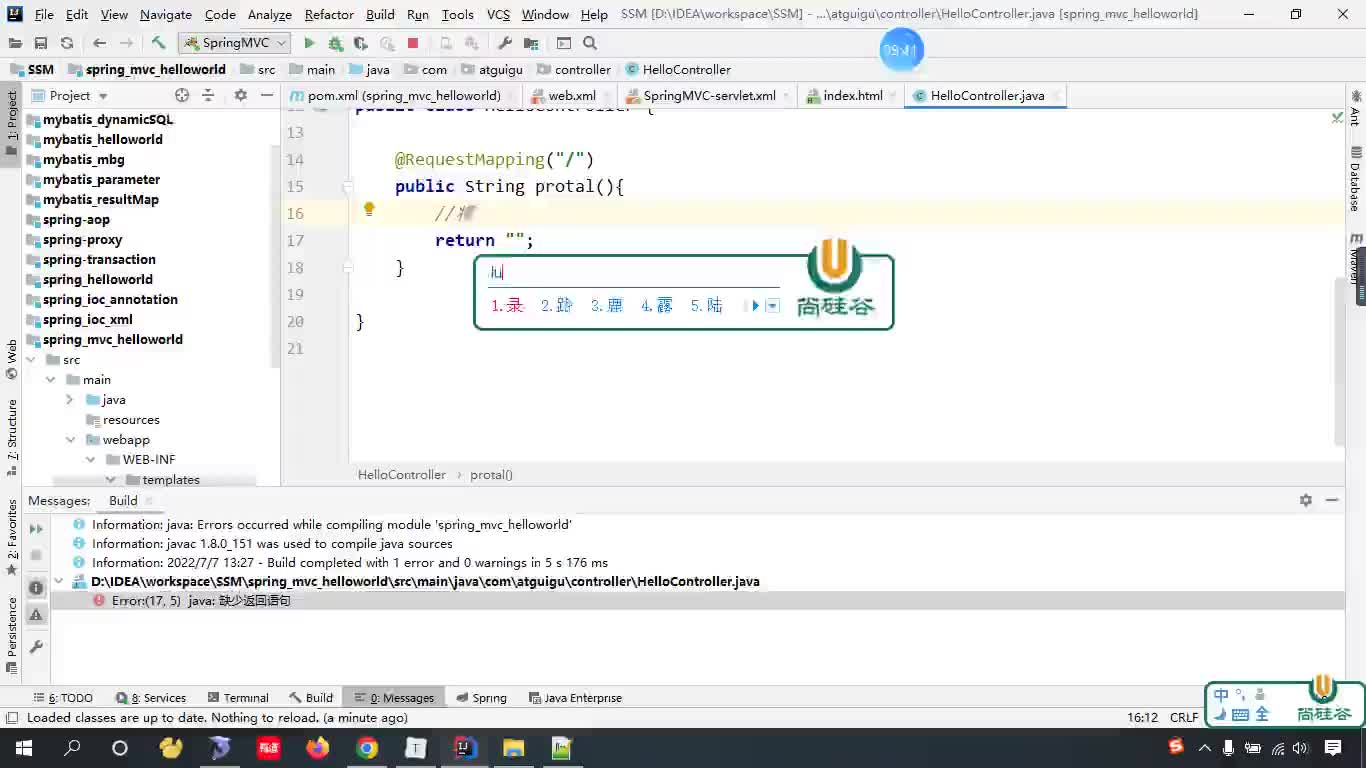Open the Refactor menu

coord(329,14)
